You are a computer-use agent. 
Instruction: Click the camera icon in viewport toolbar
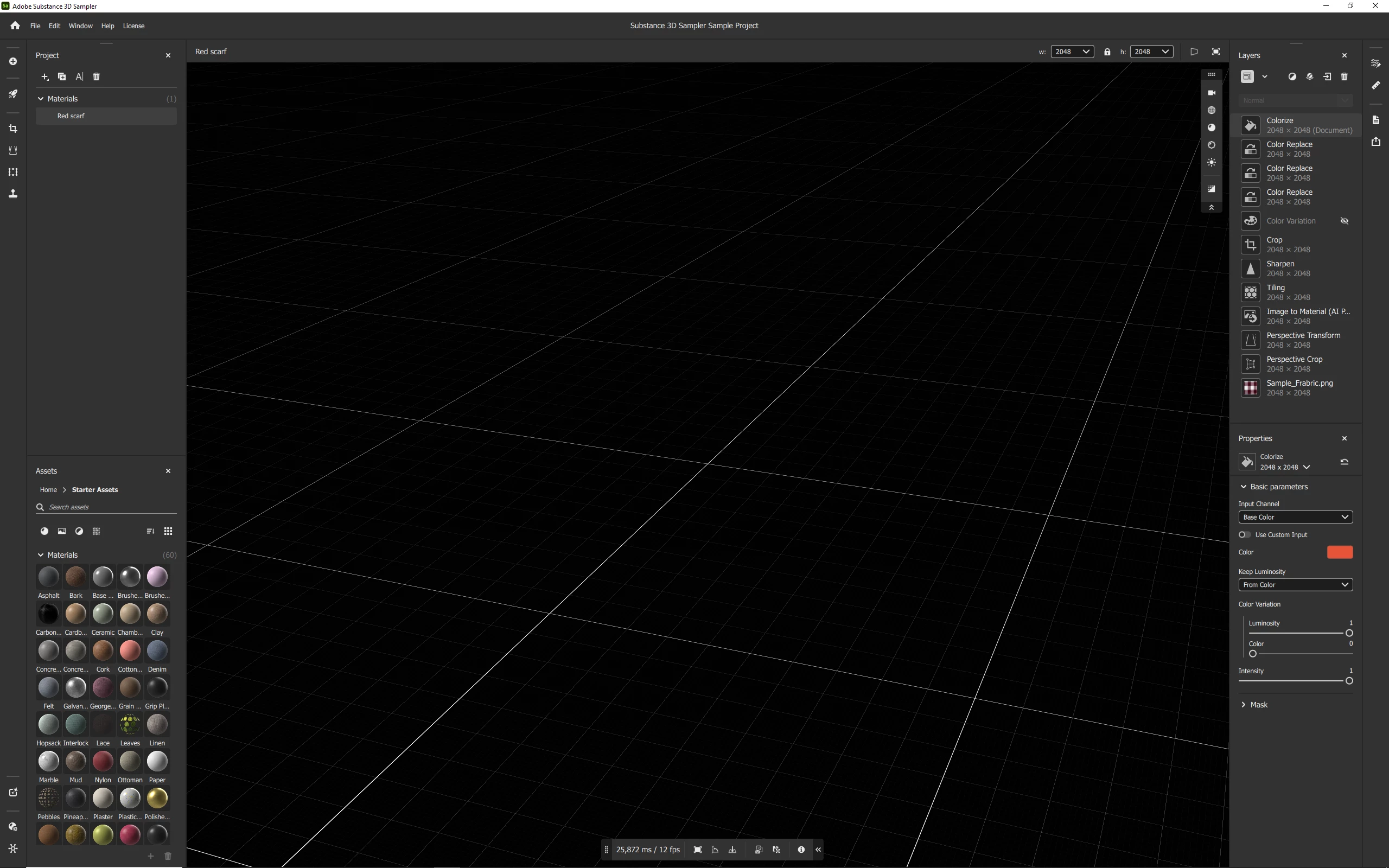coord(1212,93)
